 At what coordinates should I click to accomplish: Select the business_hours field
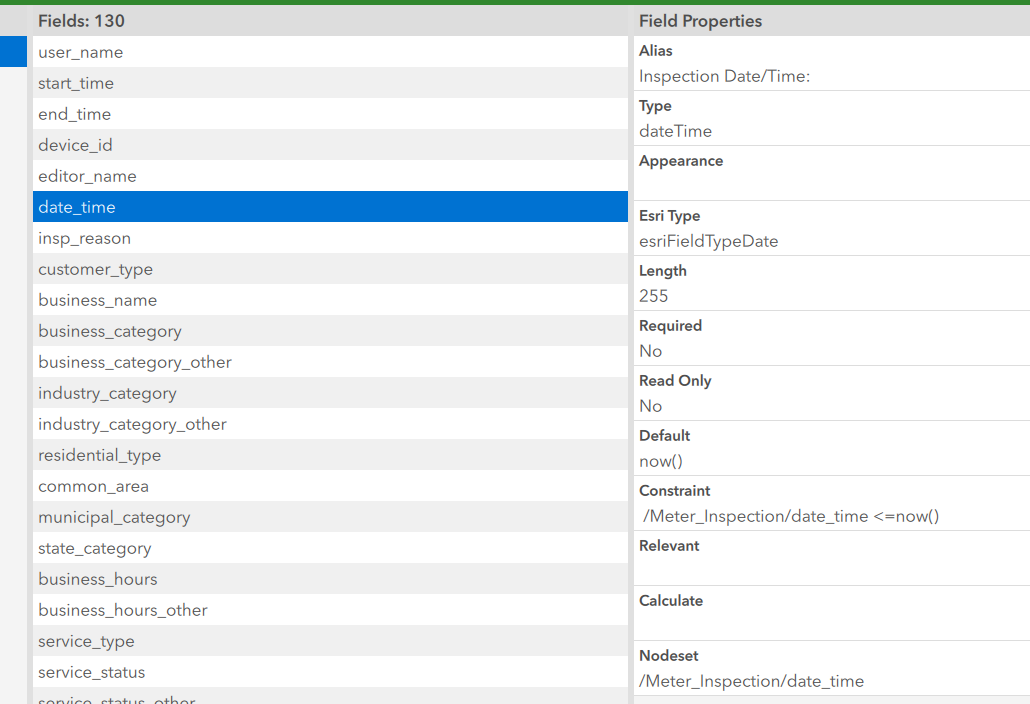pyautogui.click(x=97, y=579)
